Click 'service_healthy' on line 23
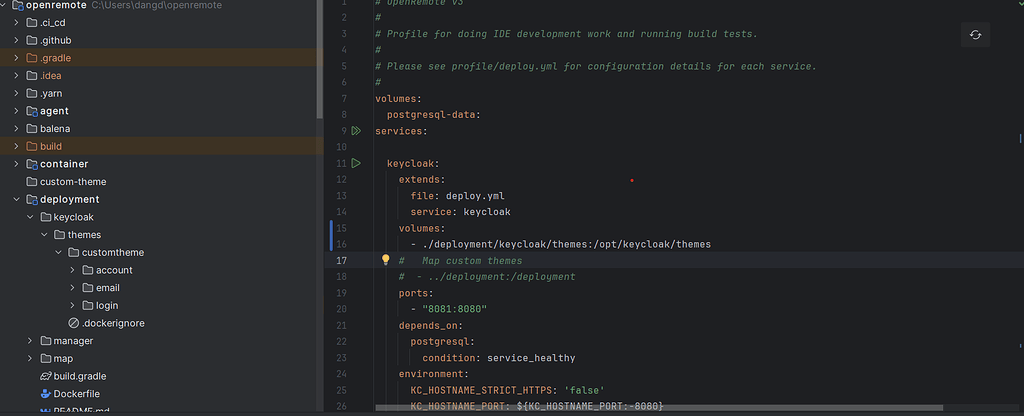 [x=531, y=358]
